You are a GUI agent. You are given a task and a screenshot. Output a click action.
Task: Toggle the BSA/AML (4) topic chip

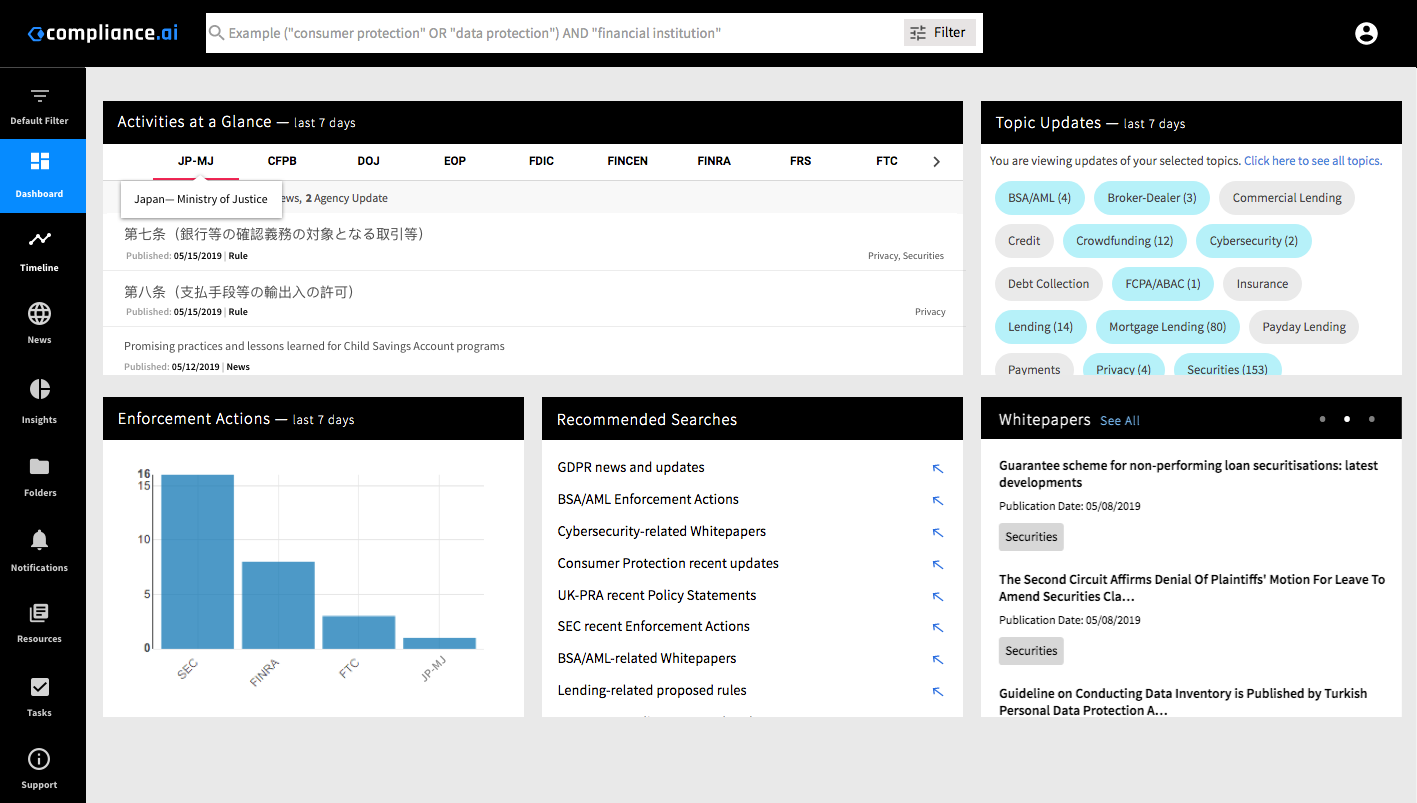pos(1040,198)
